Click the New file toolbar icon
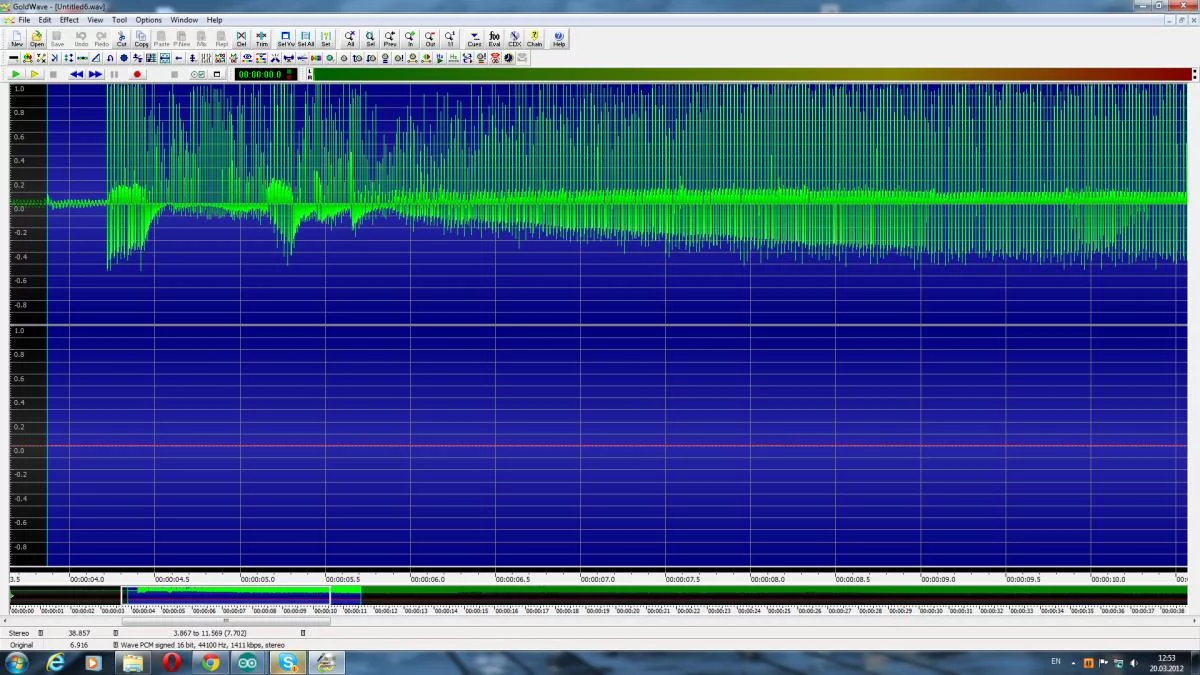This screenshot has width=1200, height=675. (x=17, y=38)
